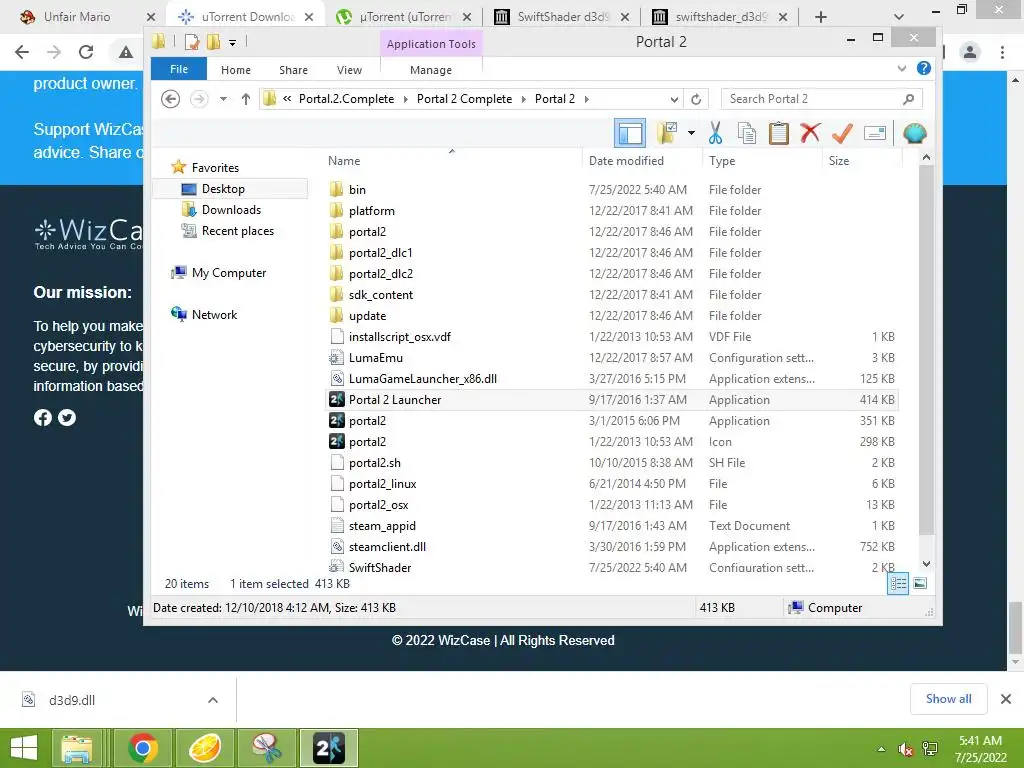
Task: Click the Explorer Back arrow button
Action: 170,99
